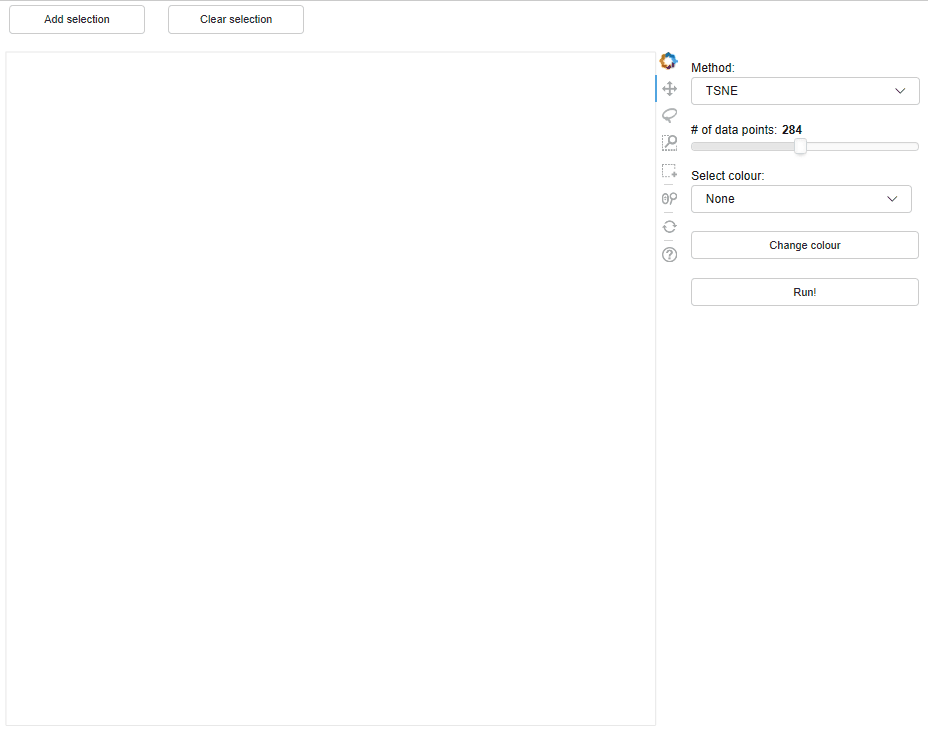Reset the plot view
Viewport: 928px width, 732px height.
670,226
